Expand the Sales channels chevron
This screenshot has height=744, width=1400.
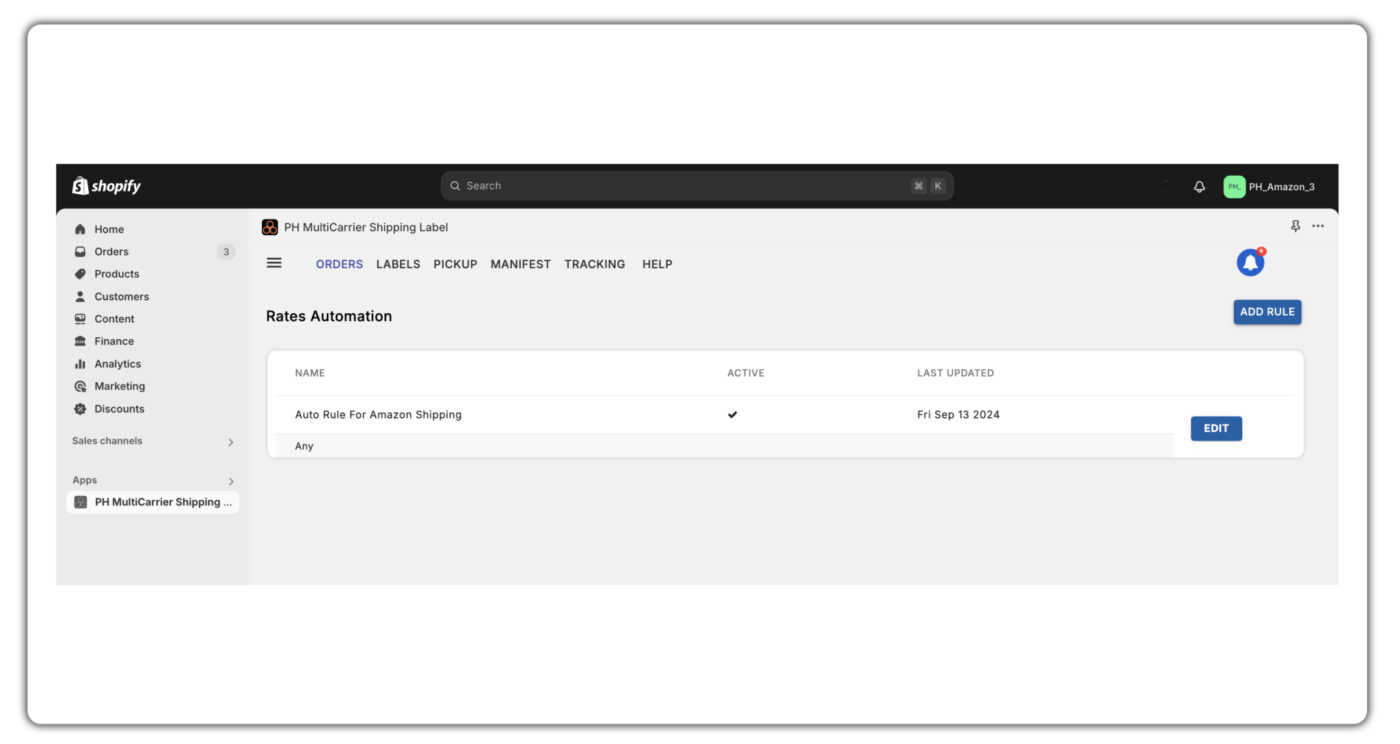231,442
